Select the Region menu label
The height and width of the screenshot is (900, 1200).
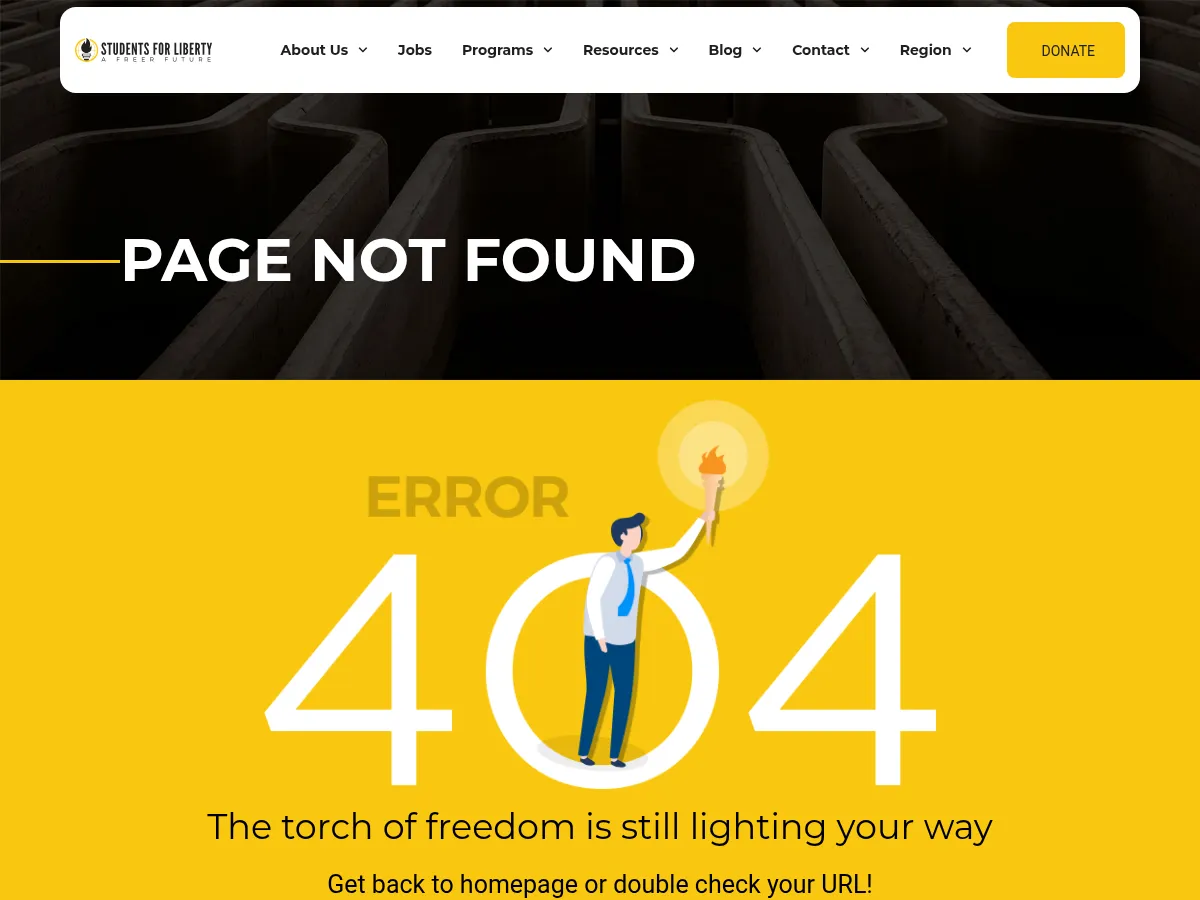tap(925, 50)
